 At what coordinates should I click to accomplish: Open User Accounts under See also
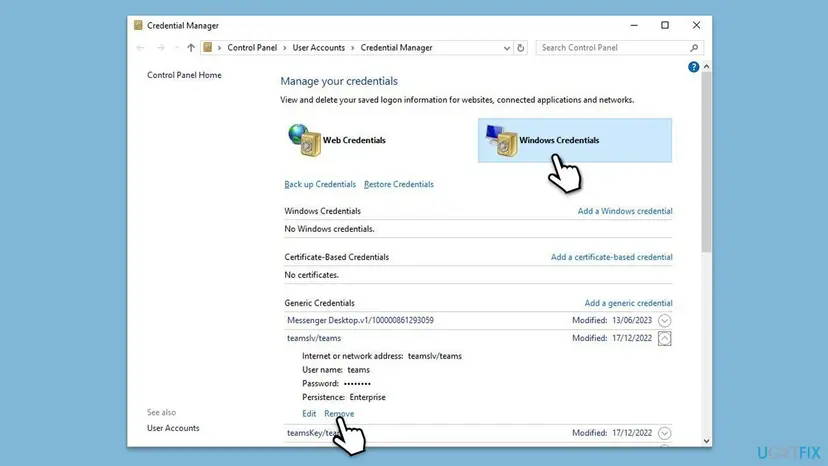click(173, 428)
